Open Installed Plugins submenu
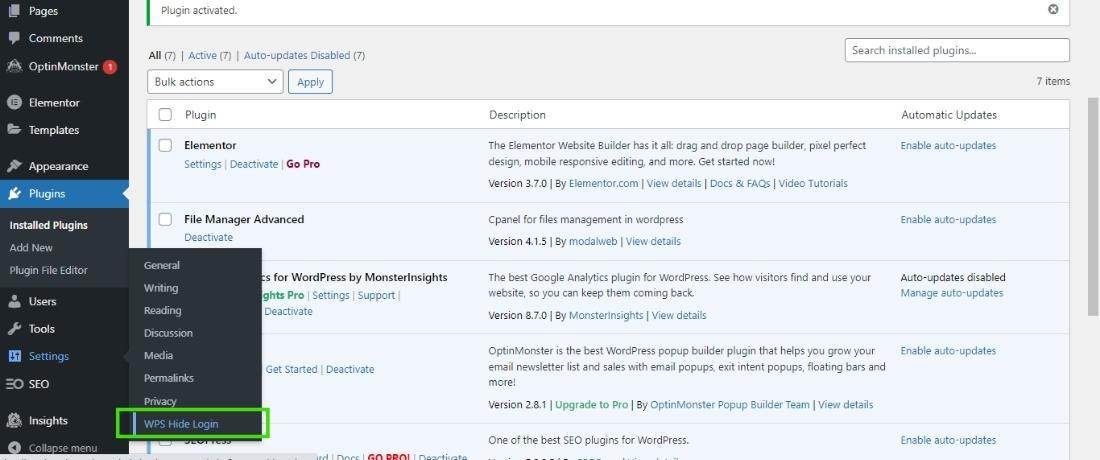Image resolution: width=1100 pixels, height=460 pixels. 48,225
